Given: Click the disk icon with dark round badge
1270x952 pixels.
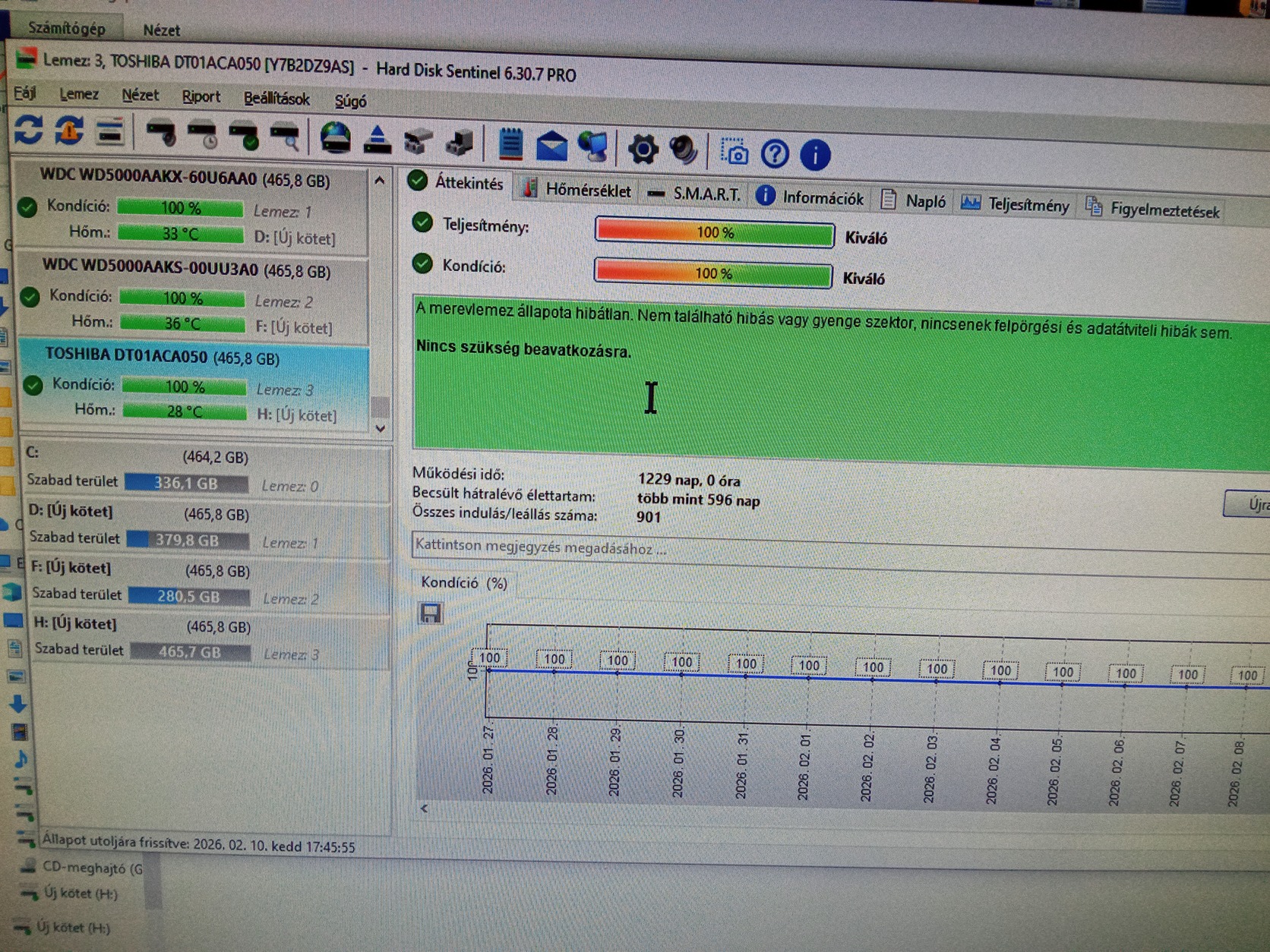Looking at the screenshot, I should coord(161,134).
